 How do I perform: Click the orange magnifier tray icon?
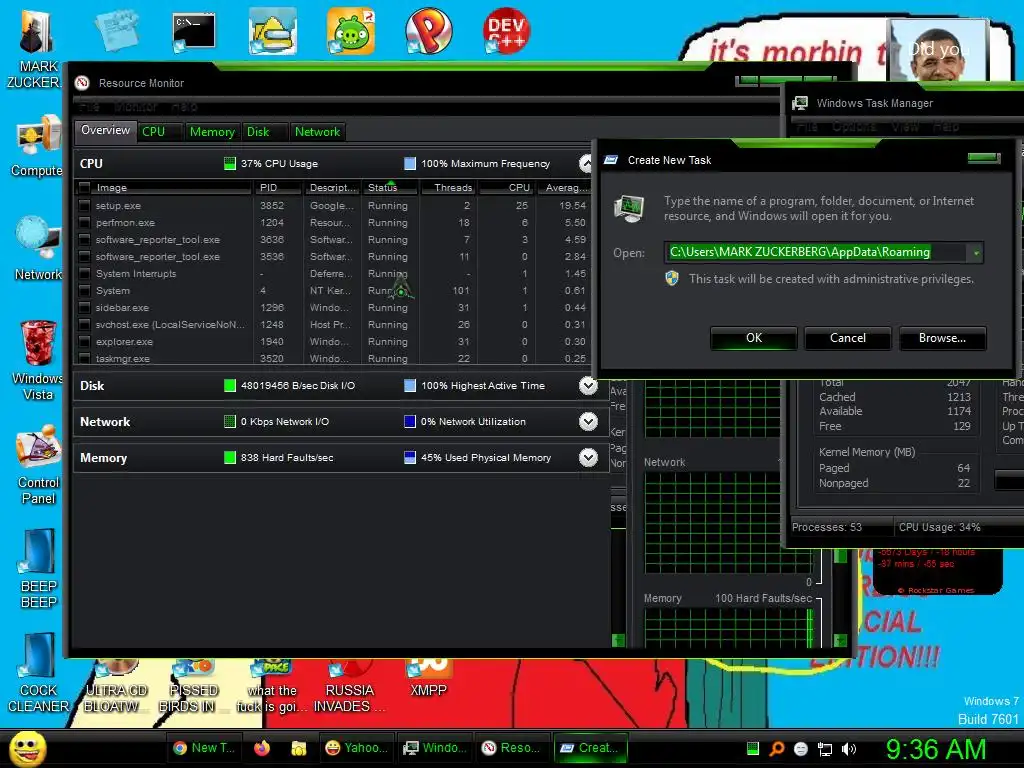pos(777,748)
